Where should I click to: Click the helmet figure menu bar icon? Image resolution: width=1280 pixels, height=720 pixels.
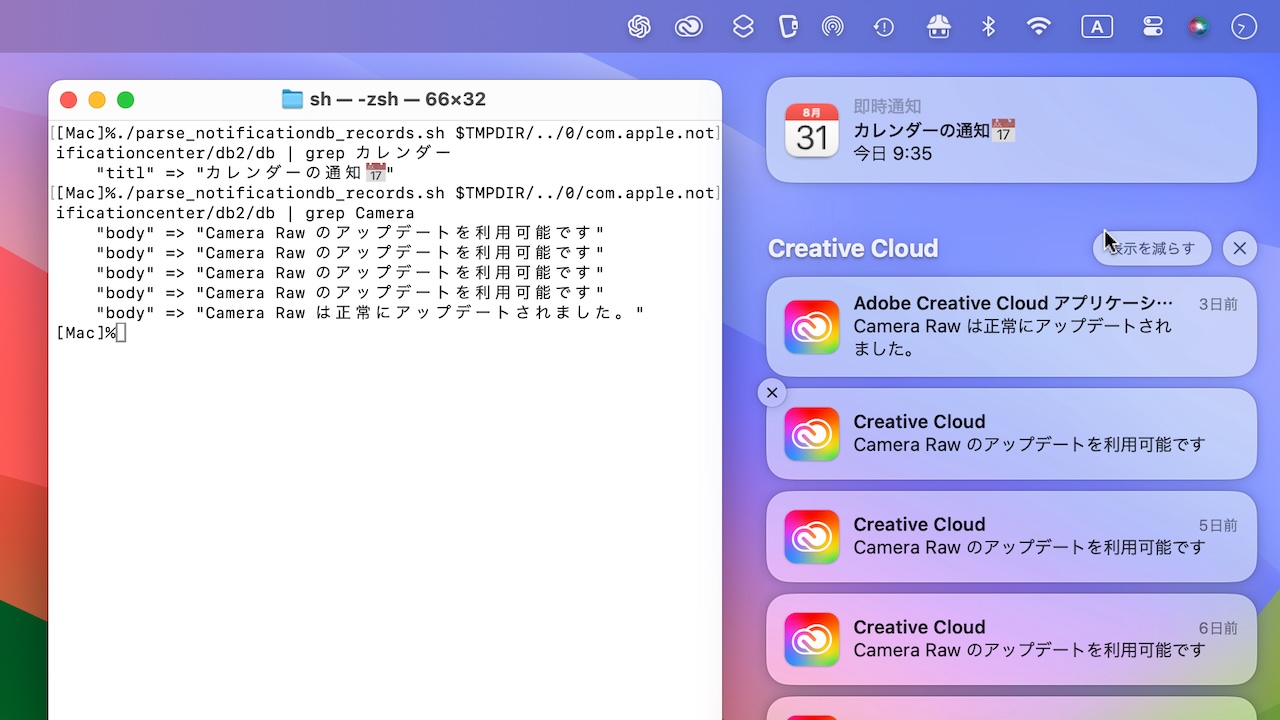[x=938, y=27]
